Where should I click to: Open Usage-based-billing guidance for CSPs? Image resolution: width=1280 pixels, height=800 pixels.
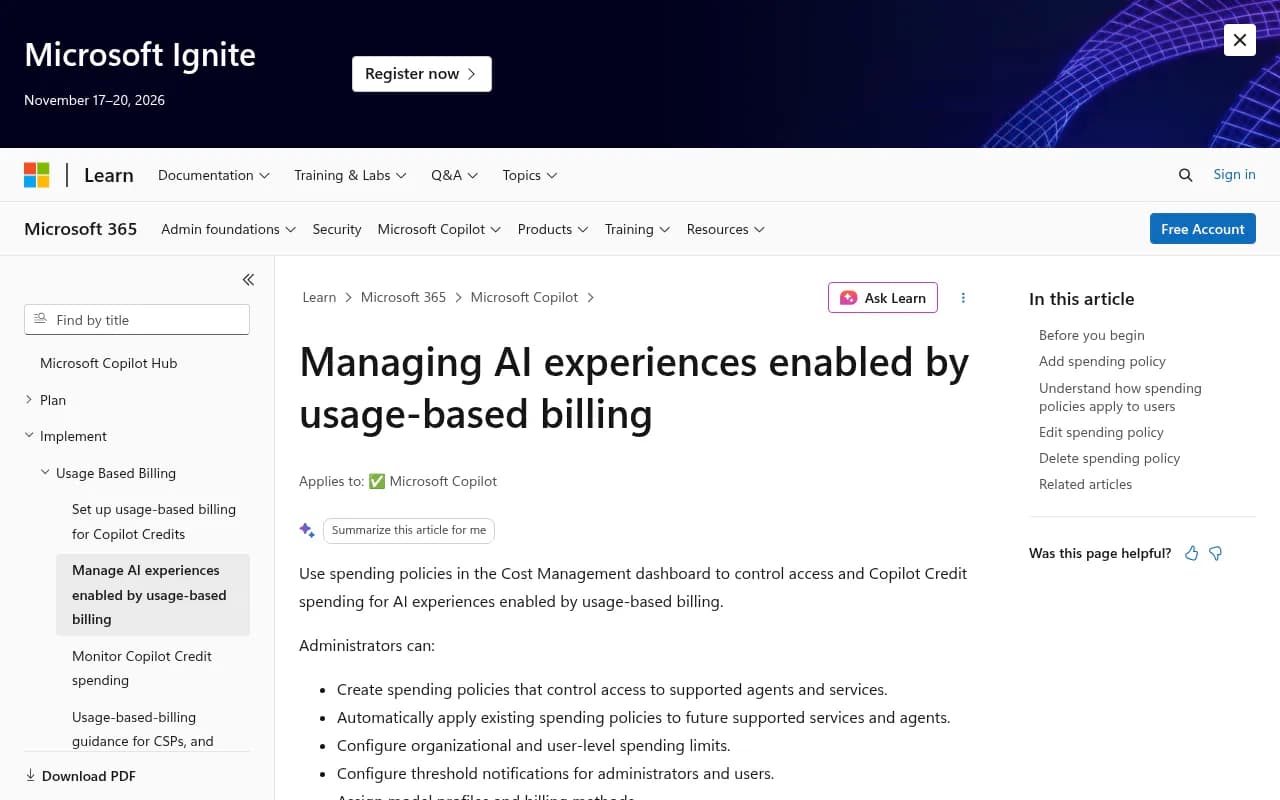[143, 729]
